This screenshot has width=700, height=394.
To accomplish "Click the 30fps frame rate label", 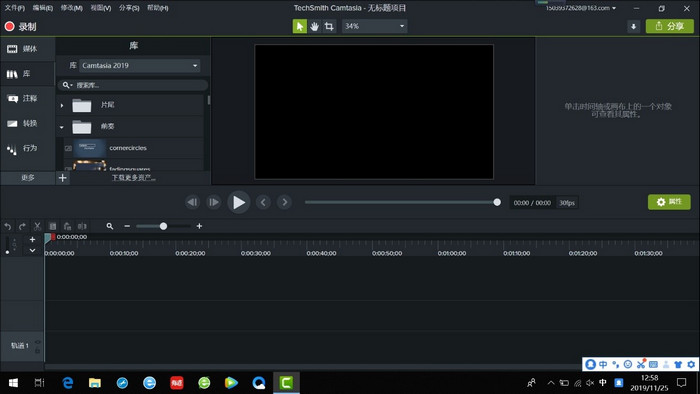I will click(567, 203).
